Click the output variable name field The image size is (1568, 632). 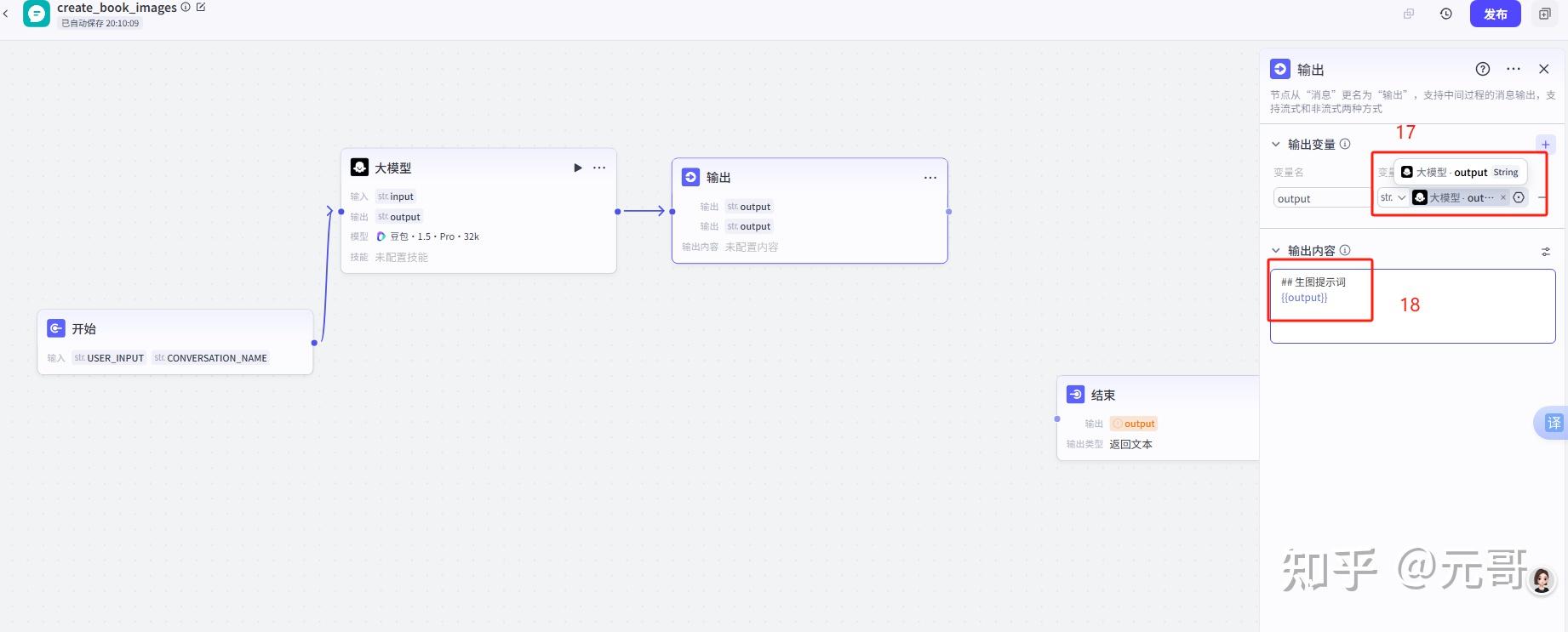pos(1319,198)
